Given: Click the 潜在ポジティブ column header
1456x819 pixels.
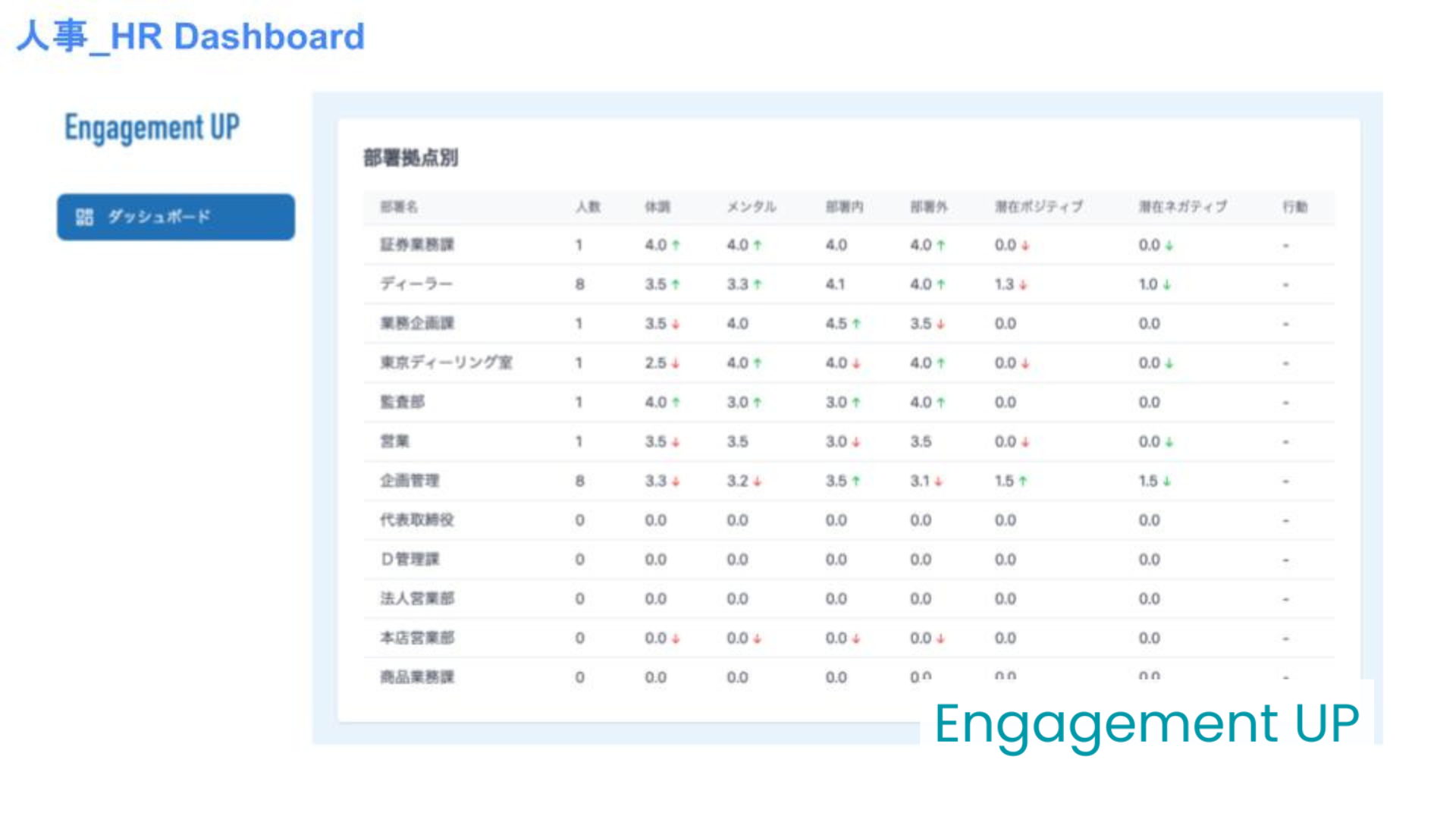Looking at the screenshot, I should [x=1038, y=207].
